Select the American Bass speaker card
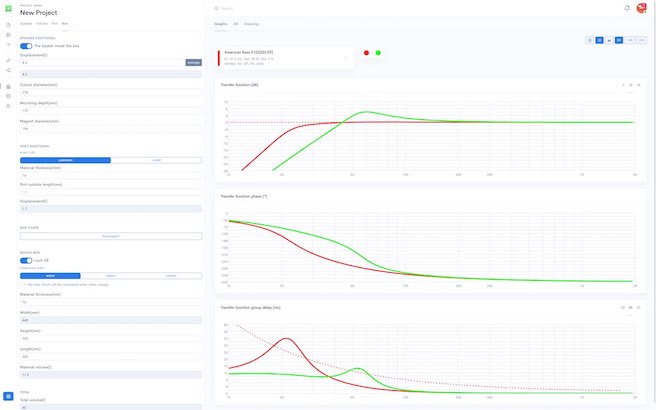Screen dimensions: 656x410 284,58
